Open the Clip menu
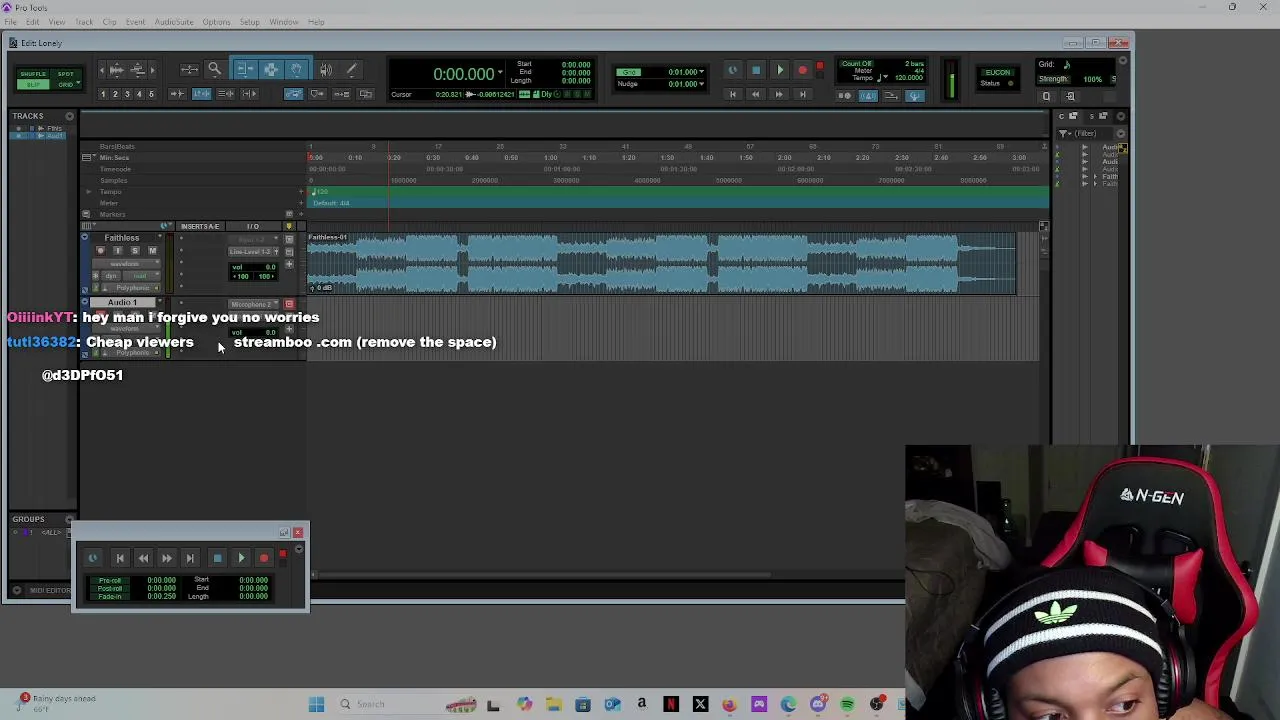 tap(109, 22)
